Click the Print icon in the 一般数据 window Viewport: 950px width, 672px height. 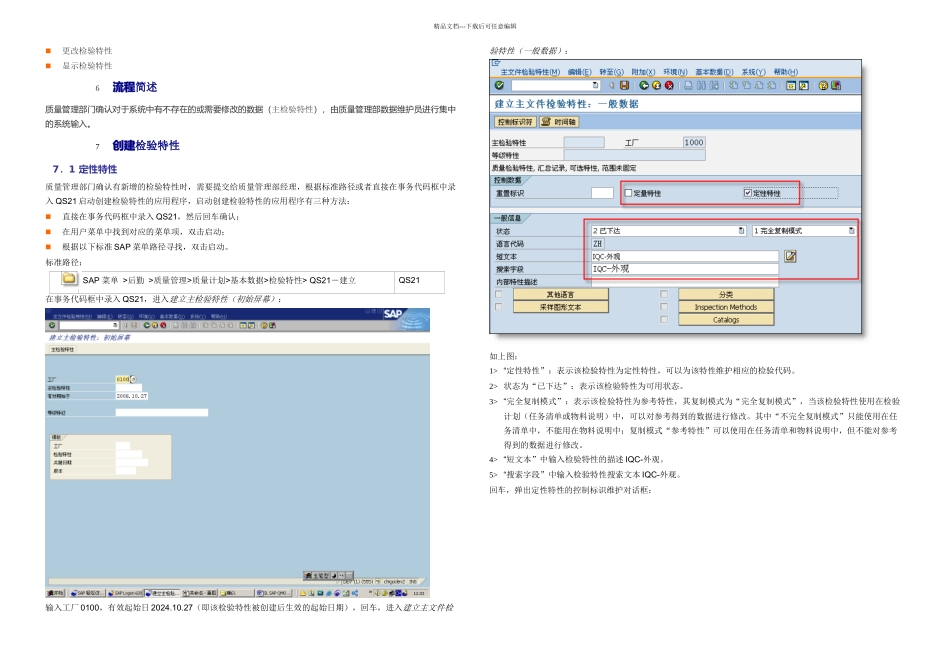688,85
